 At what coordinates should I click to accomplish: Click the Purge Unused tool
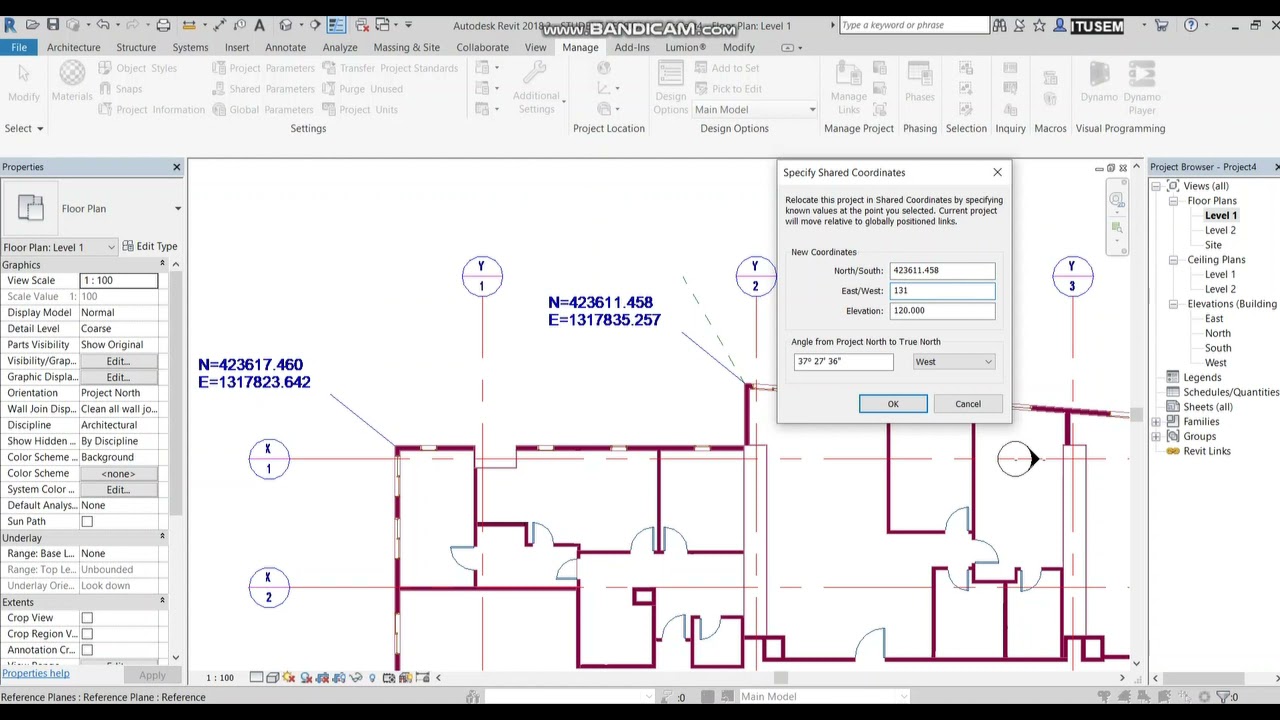pyautogui.click(x=362, y=89)
